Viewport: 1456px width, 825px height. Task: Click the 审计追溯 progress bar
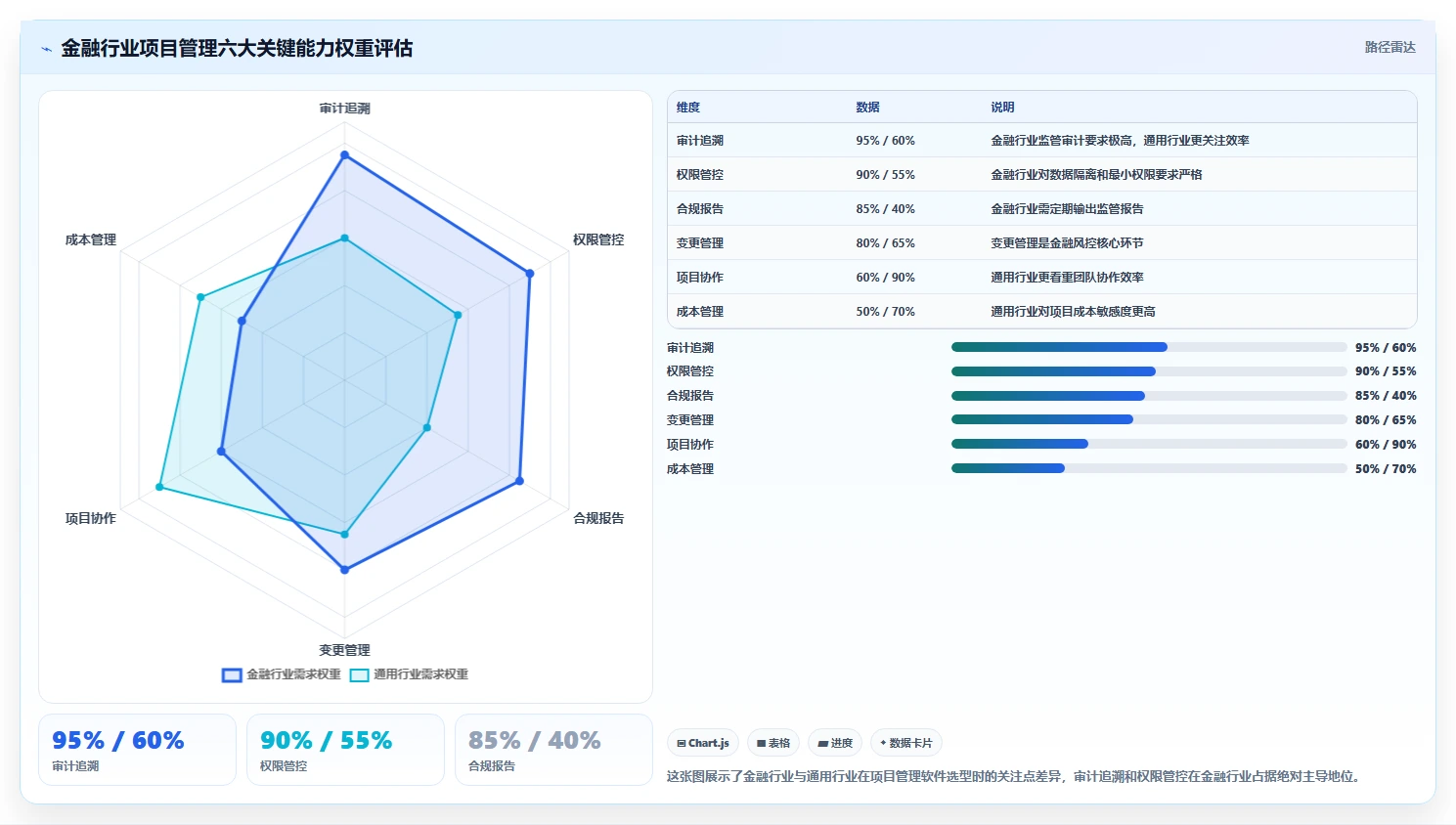1149,347
